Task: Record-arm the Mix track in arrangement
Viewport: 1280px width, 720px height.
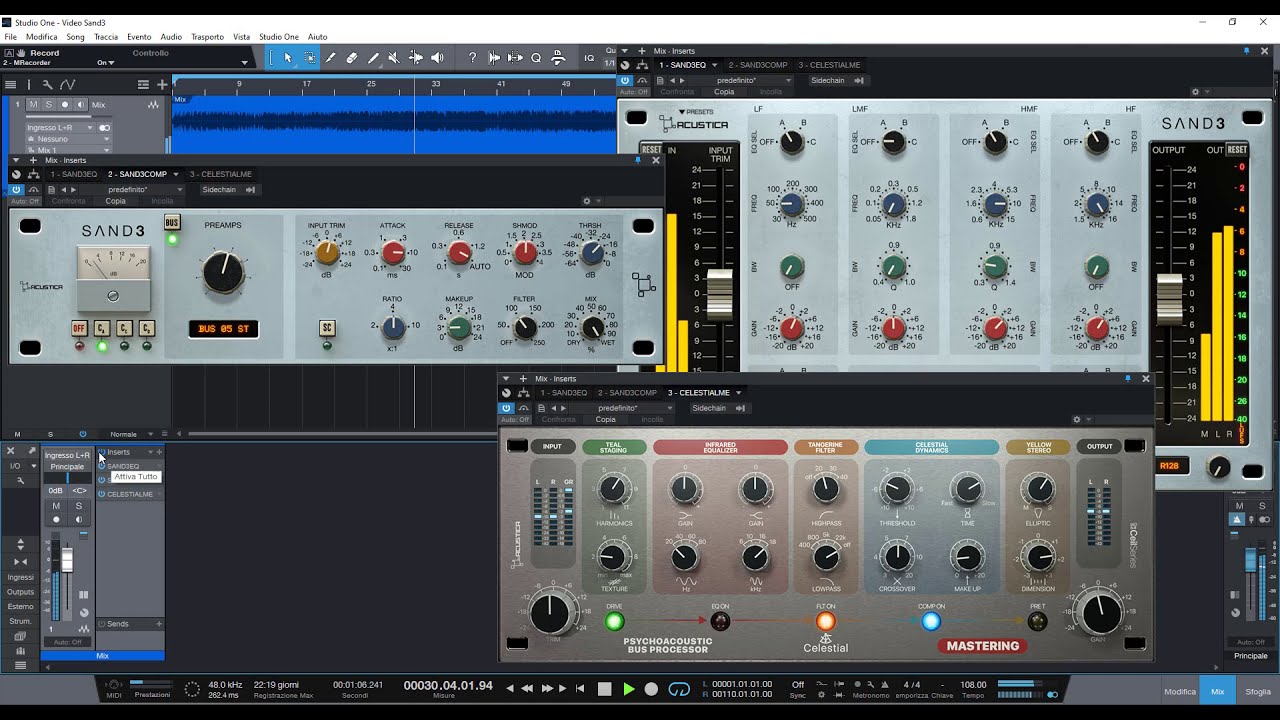Action: [x=65, y=104]
